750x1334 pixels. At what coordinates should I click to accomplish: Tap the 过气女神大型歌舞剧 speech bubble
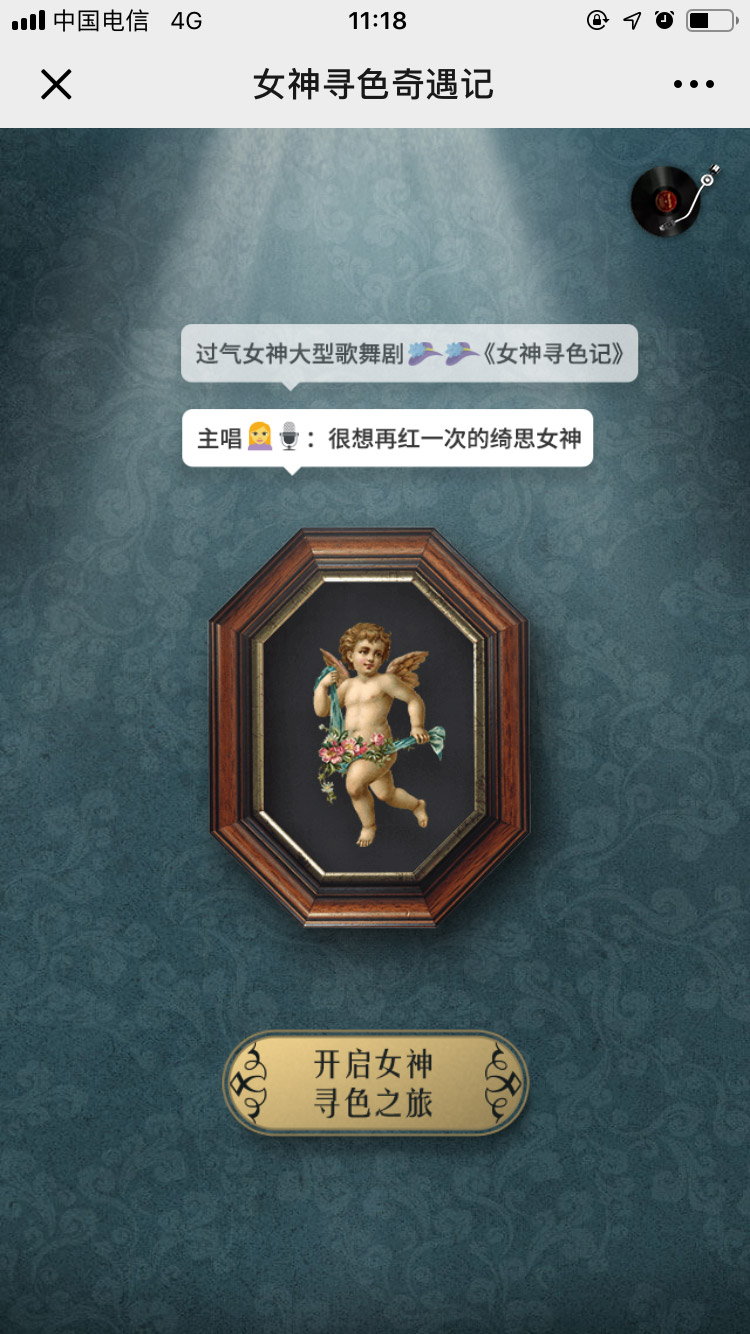(409, 353)
